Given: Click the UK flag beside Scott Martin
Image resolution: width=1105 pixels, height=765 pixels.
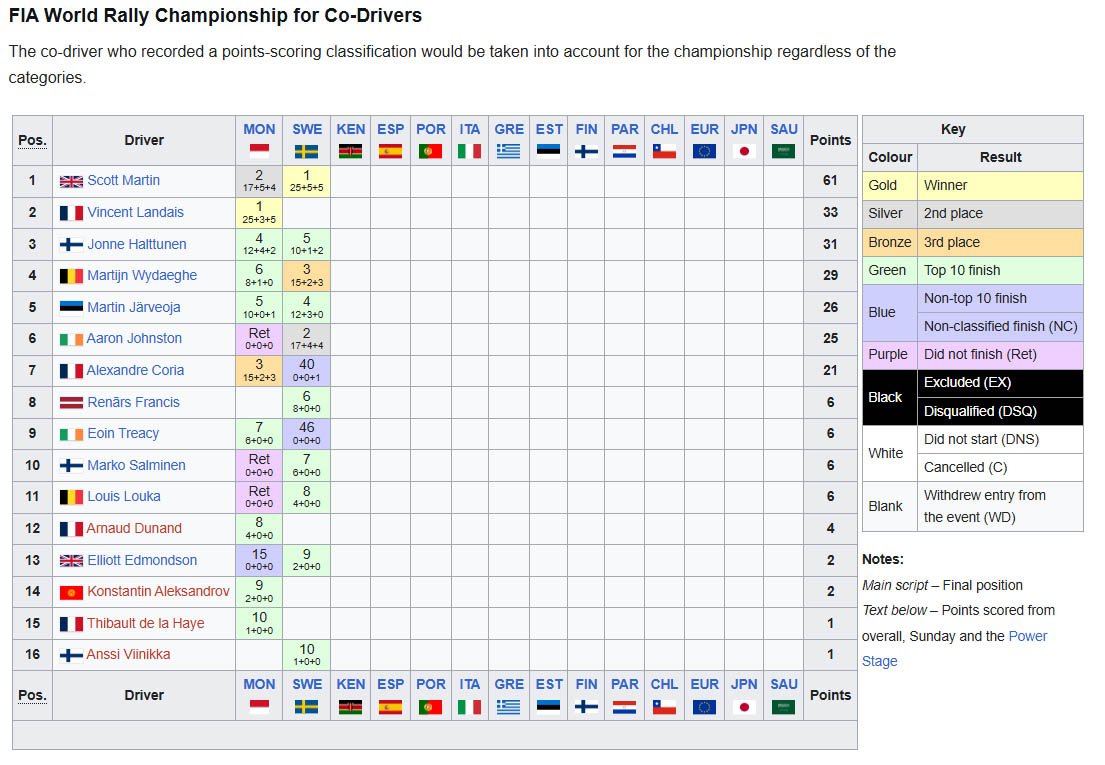Looking at the screenshot, I should [71, 181].
